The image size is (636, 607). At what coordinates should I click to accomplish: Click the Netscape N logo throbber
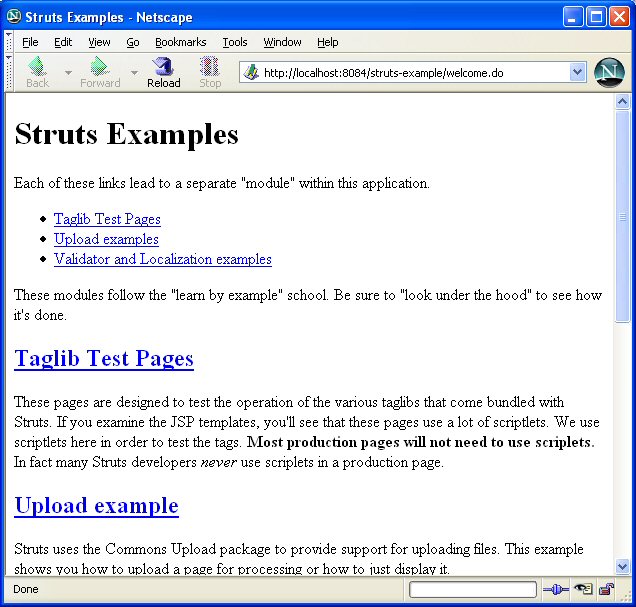[609, 73]
